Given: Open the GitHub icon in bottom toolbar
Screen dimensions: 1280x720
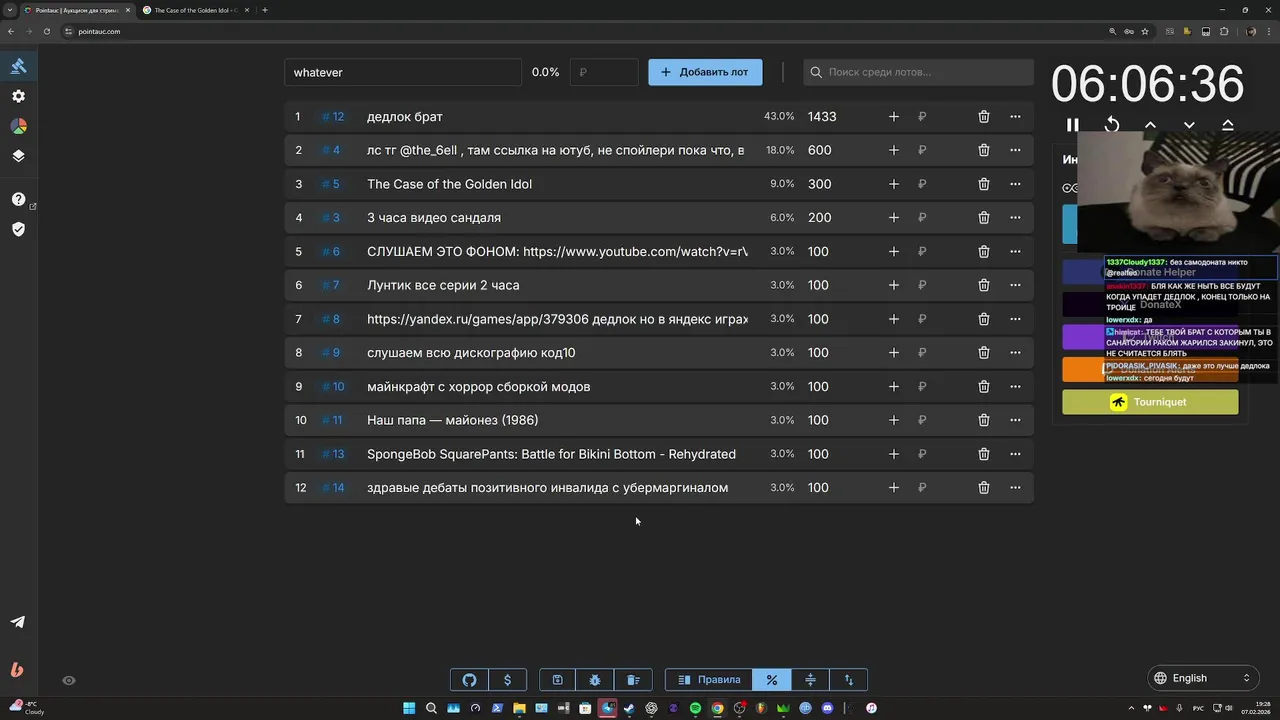Looking at the screenshot, I should coord(470,680).
